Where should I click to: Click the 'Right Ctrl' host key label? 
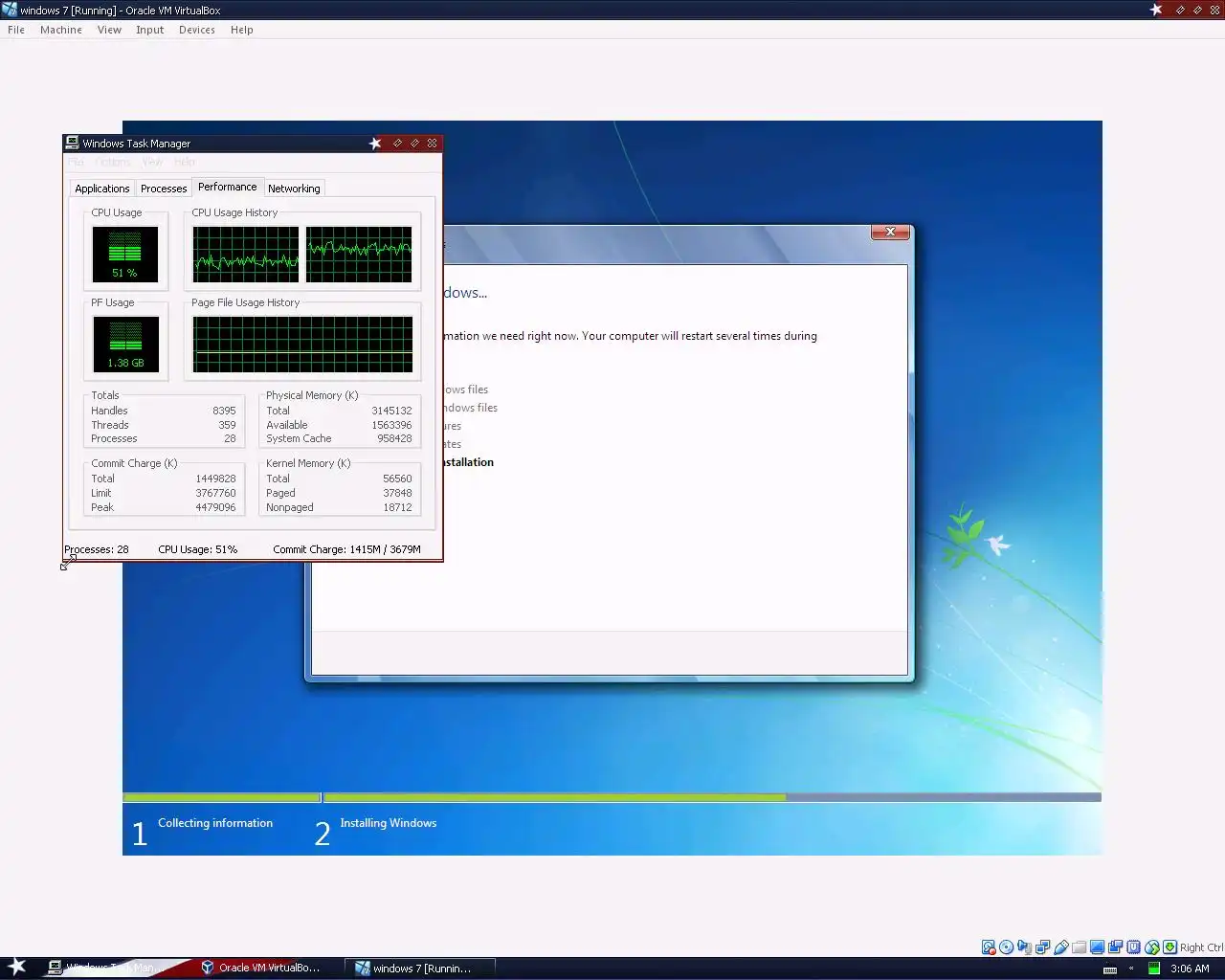1202,947
